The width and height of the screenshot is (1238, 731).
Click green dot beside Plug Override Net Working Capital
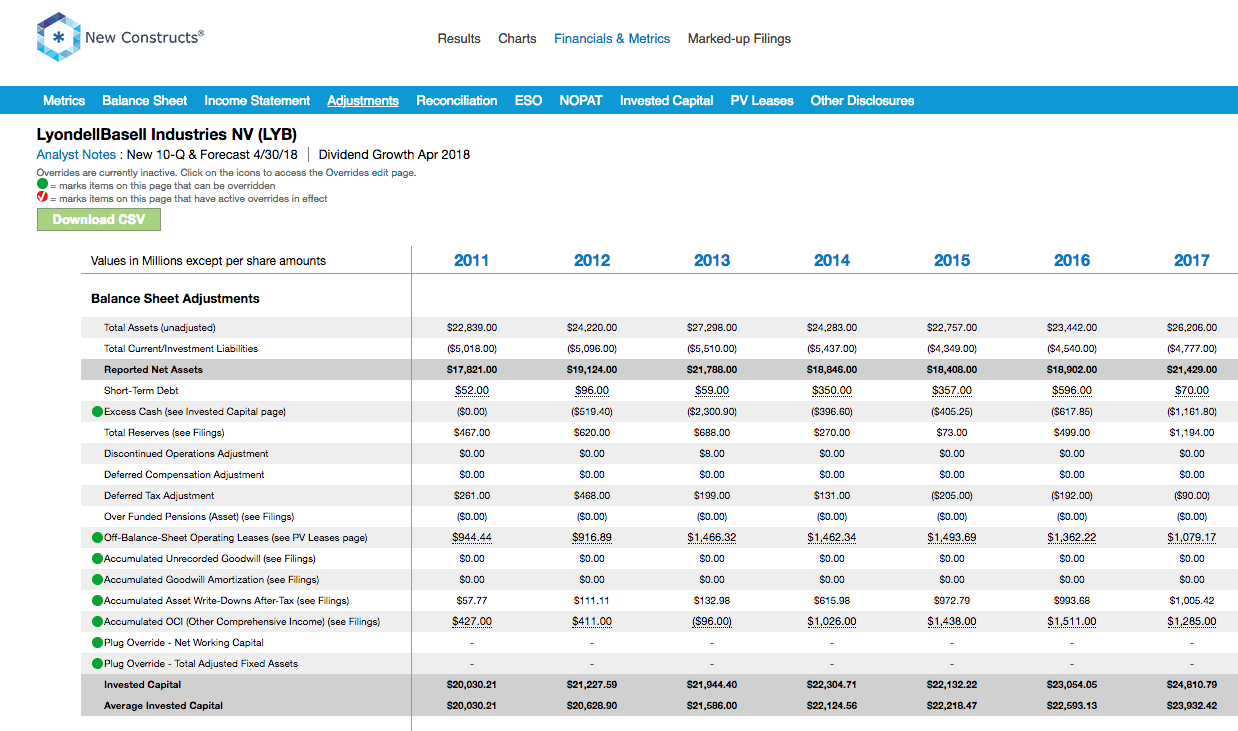97,643
